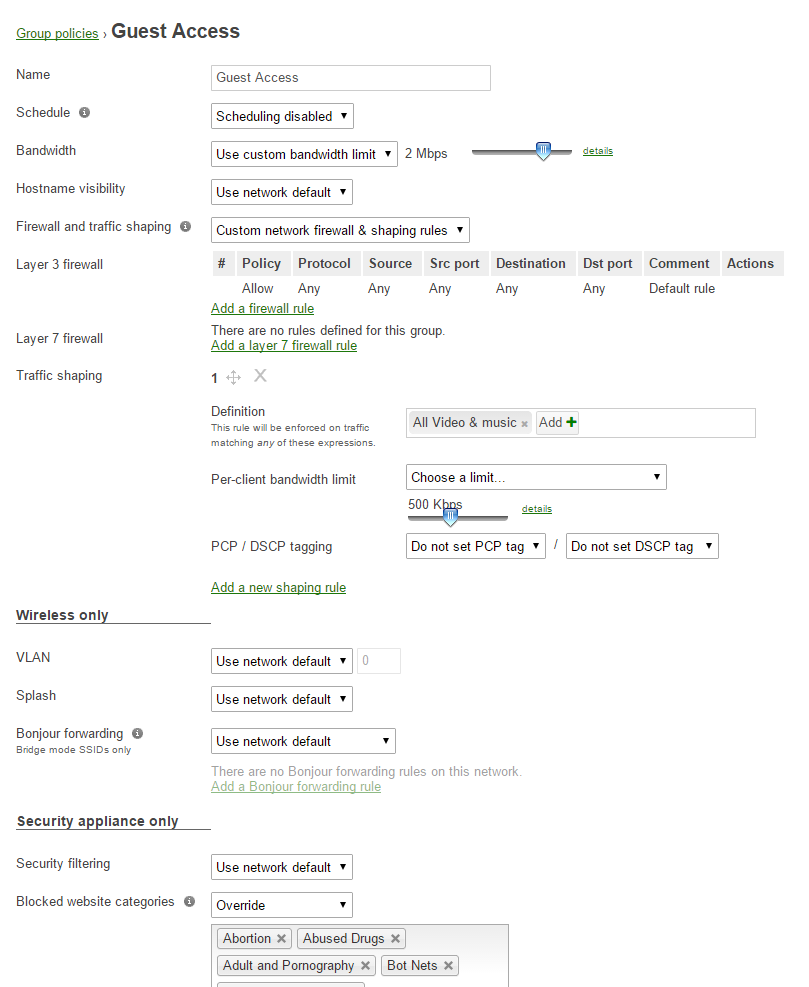The height and width of the screenshot is (987, 809).
Task: Open the custom bandwidth limit dropdown
Action: [305, 154]
